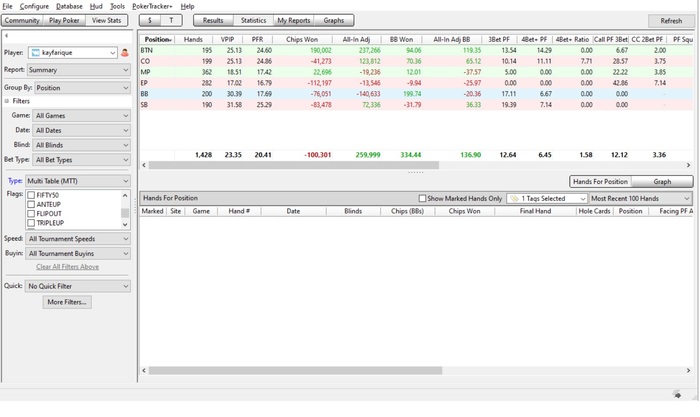Click the status icon in bottom right corner
Image resolution: width=700 pixels, height=417 pixels.
(x=677, y=394)
